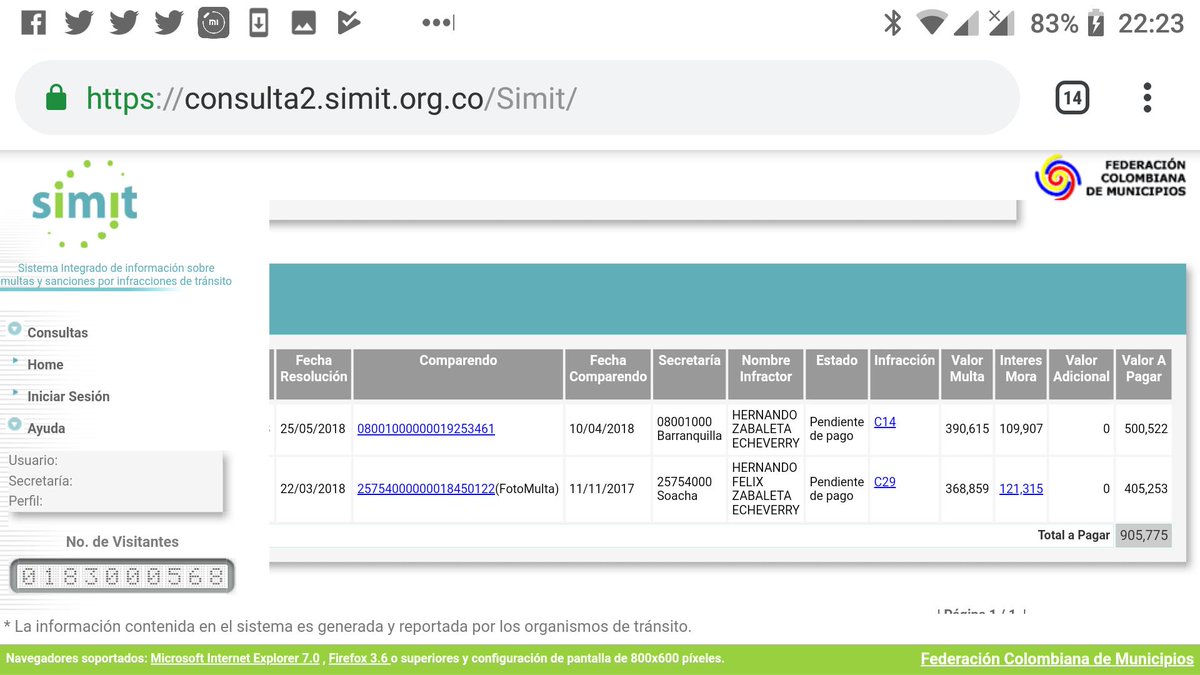Open infraction code C14 link

[885, 422]
